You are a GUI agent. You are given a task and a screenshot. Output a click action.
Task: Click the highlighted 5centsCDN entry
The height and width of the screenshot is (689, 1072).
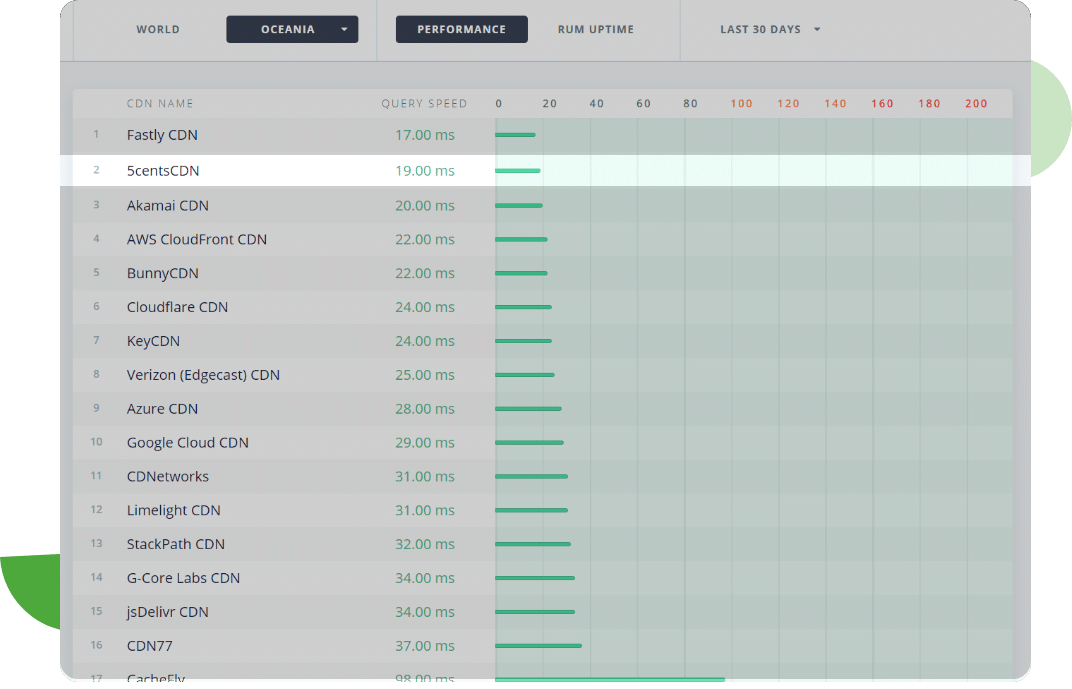coord(163,171)
